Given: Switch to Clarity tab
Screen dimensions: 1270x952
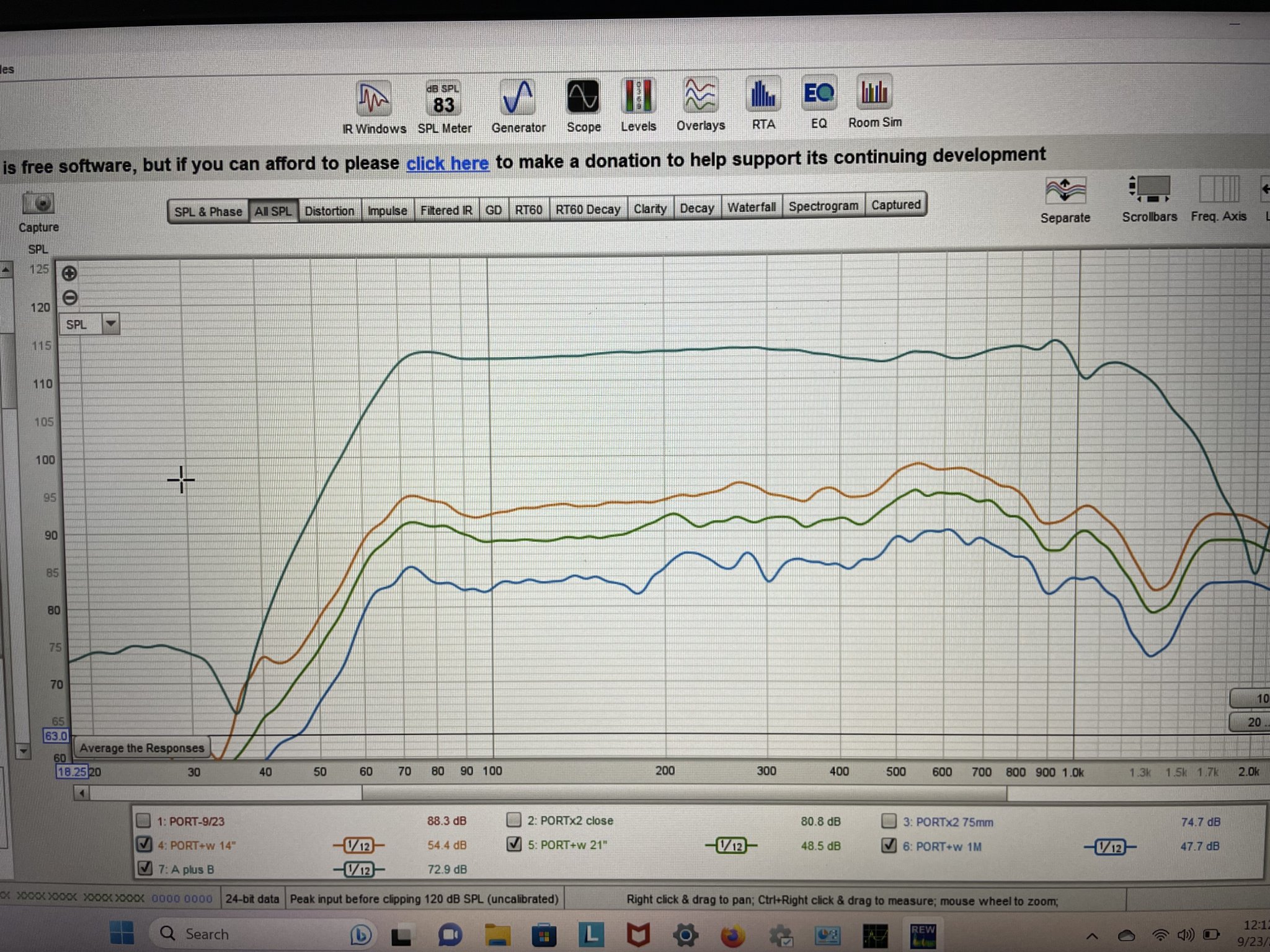Looking at the screenshot, I should tap(650, 208).
